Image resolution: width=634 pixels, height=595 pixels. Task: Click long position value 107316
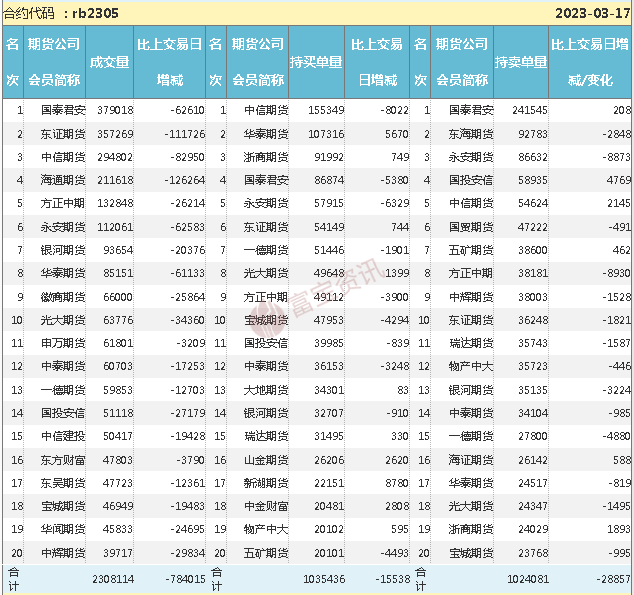coord(326,134)
